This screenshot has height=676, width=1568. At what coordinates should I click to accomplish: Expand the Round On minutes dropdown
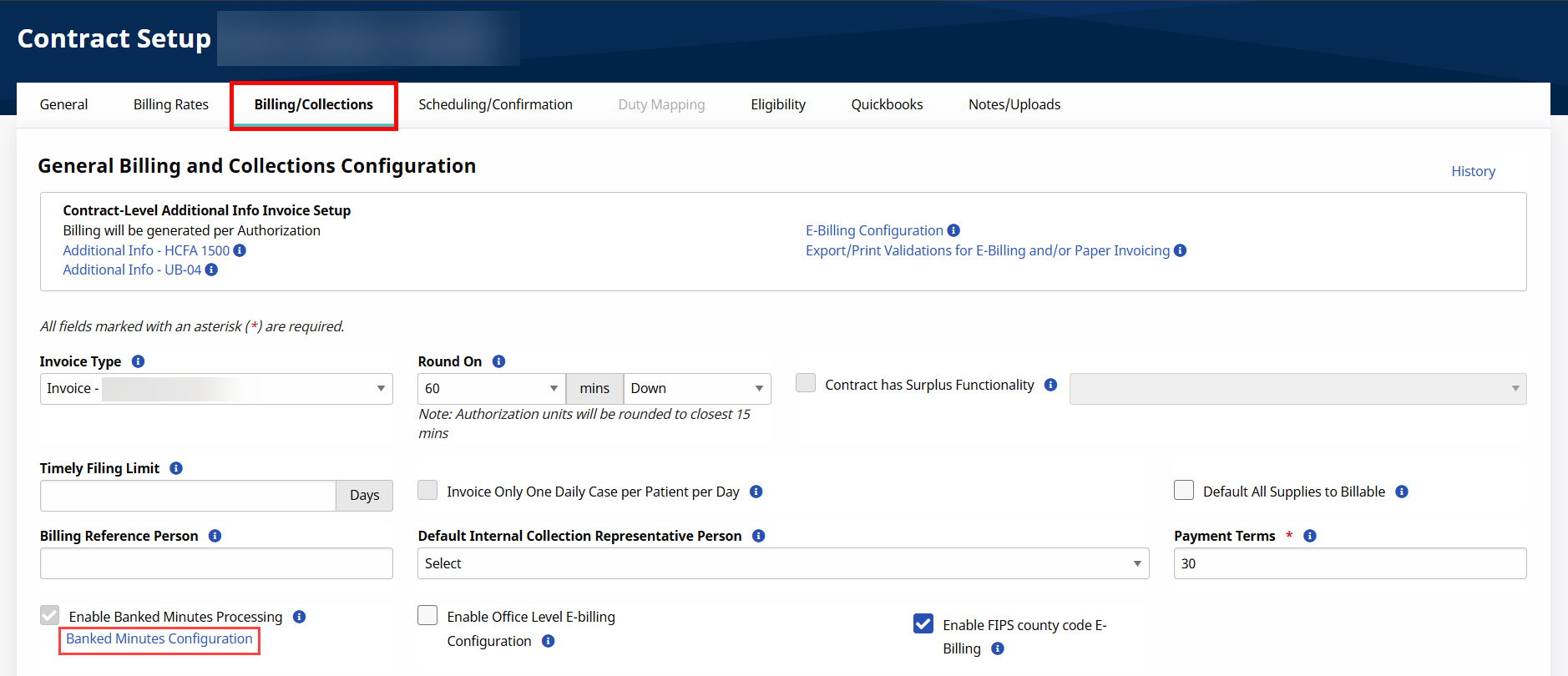tap(492, 389)
